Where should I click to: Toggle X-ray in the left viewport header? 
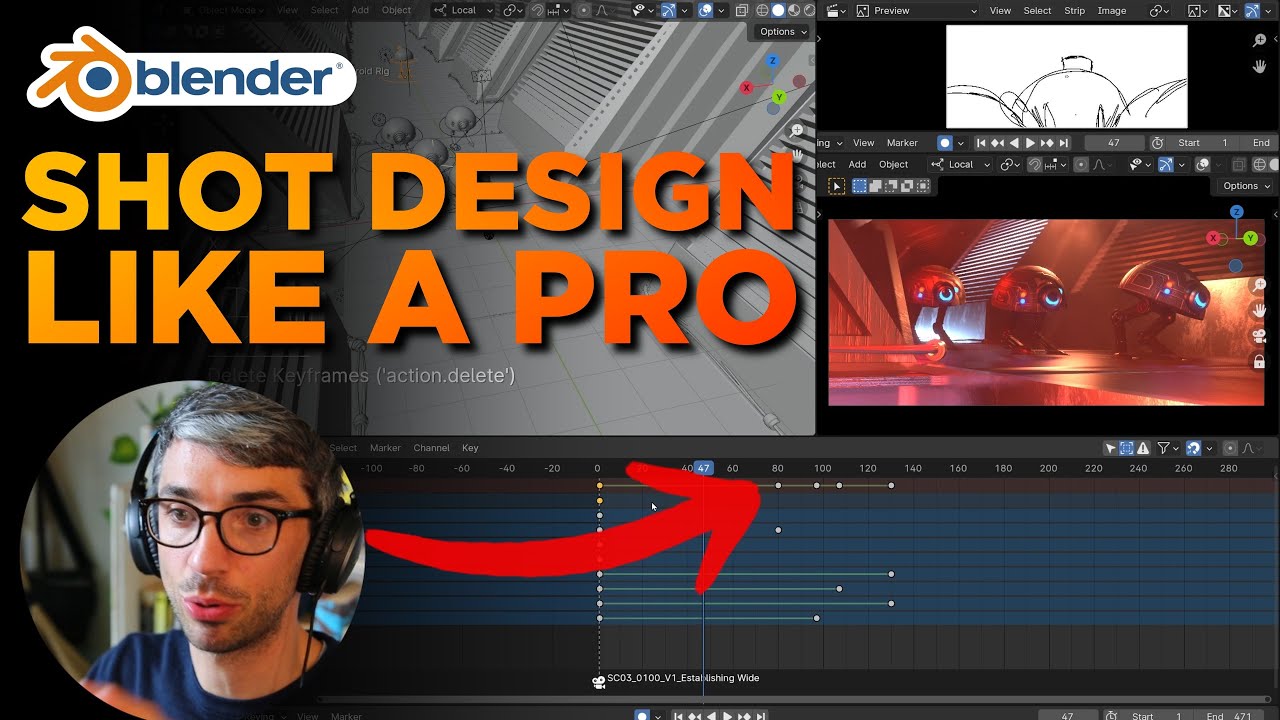click(x=741, y=10)
